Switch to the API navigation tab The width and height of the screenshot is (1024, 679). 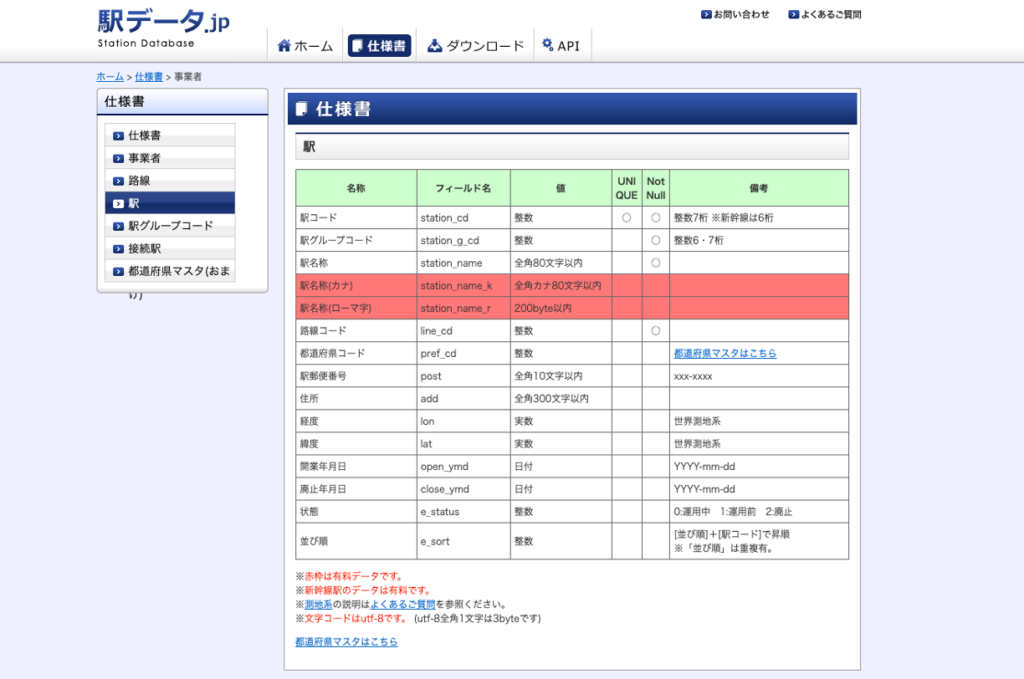561,46
